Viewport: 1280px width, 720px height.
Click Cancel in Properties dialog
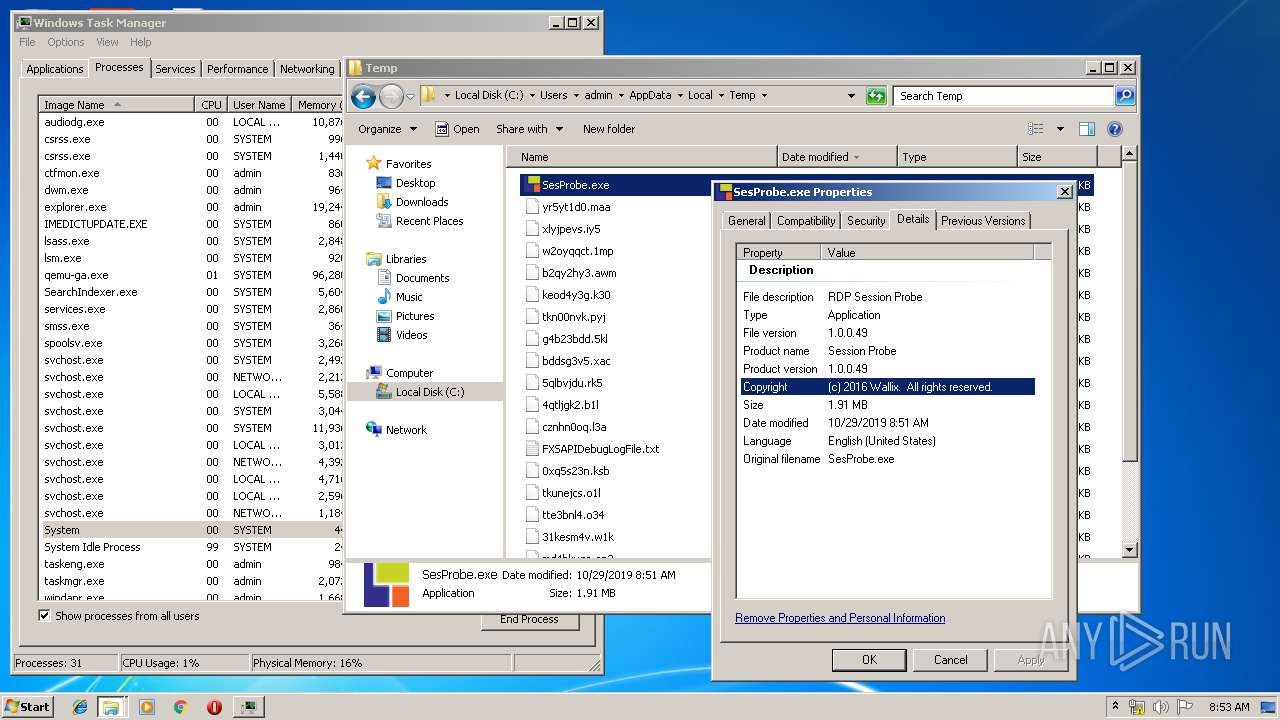click(x=950, y=660)
